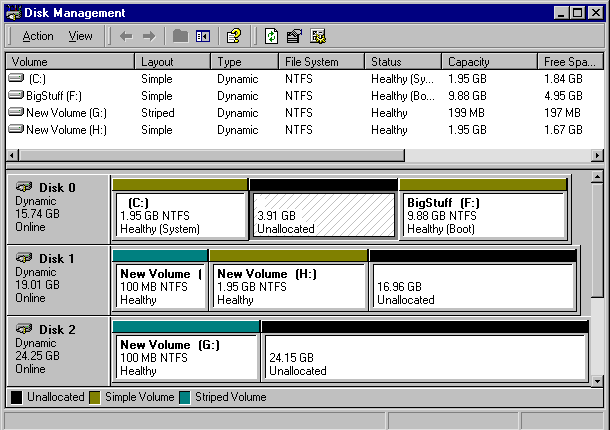Click the Refresh toolbar icon

tap(271, 36)
